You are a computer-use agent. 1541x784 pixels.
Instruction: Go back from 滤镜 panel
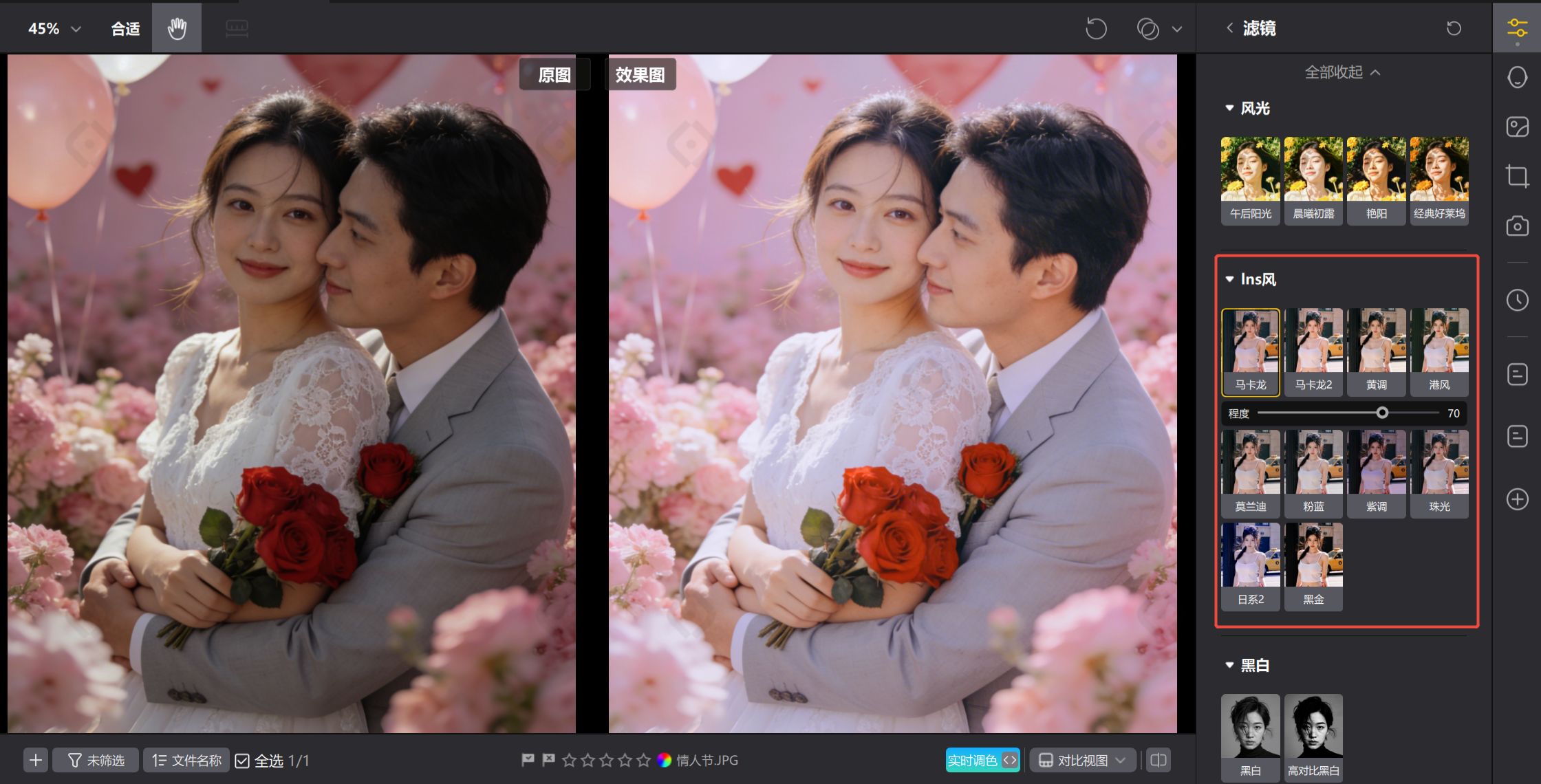tap(1229, 28)
